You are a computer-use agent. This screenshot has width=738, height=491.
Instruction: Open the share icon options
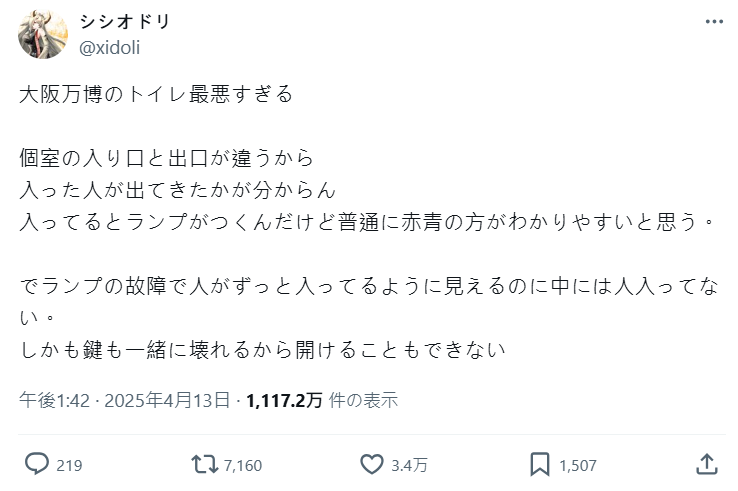click(706, 464)
